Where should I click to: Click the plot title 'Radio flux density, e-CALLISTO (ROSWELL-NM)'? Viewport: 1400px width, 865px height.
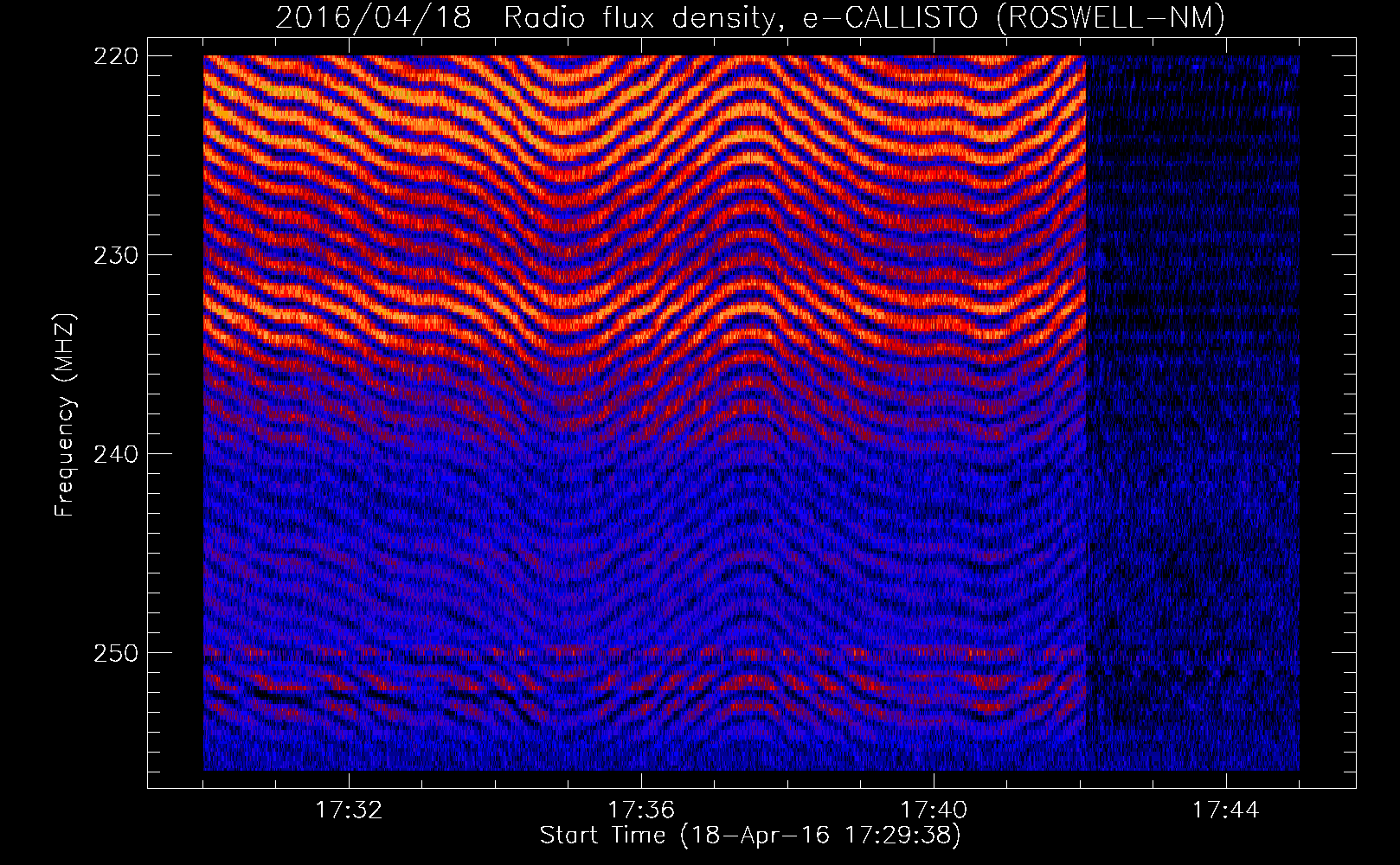tap(864, 18)
